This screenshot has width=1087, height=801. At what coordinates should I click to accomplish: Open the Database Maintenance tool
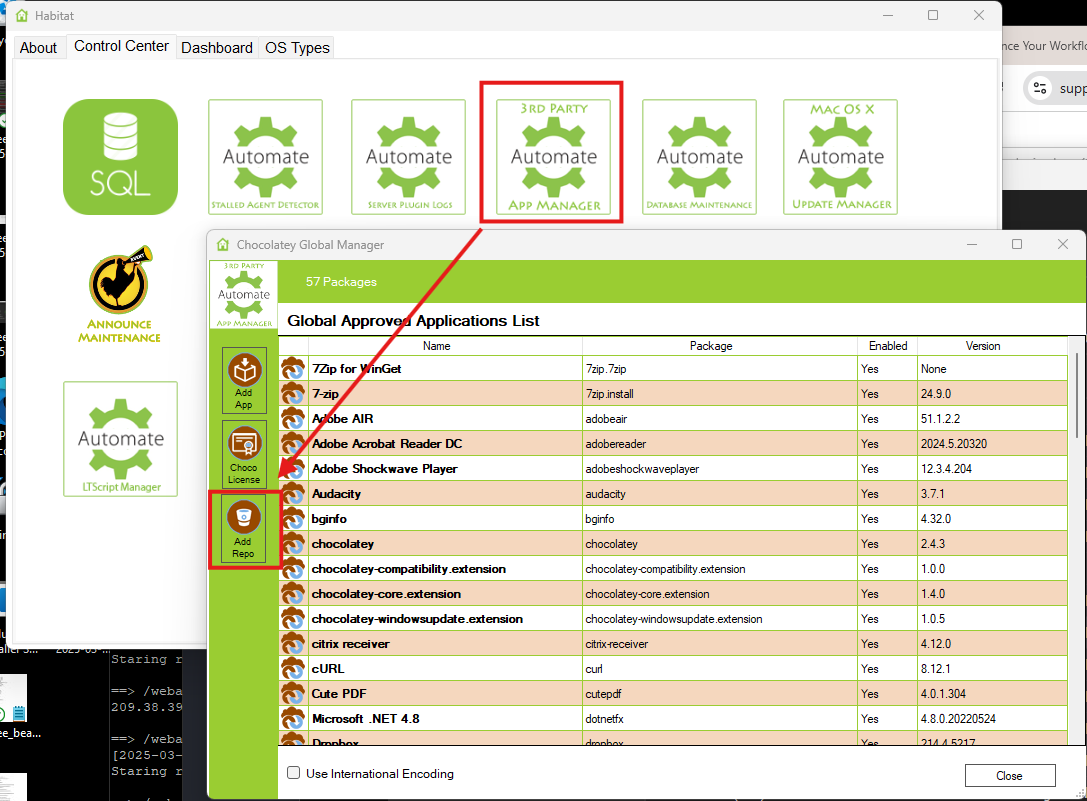[x=699, y=157]
